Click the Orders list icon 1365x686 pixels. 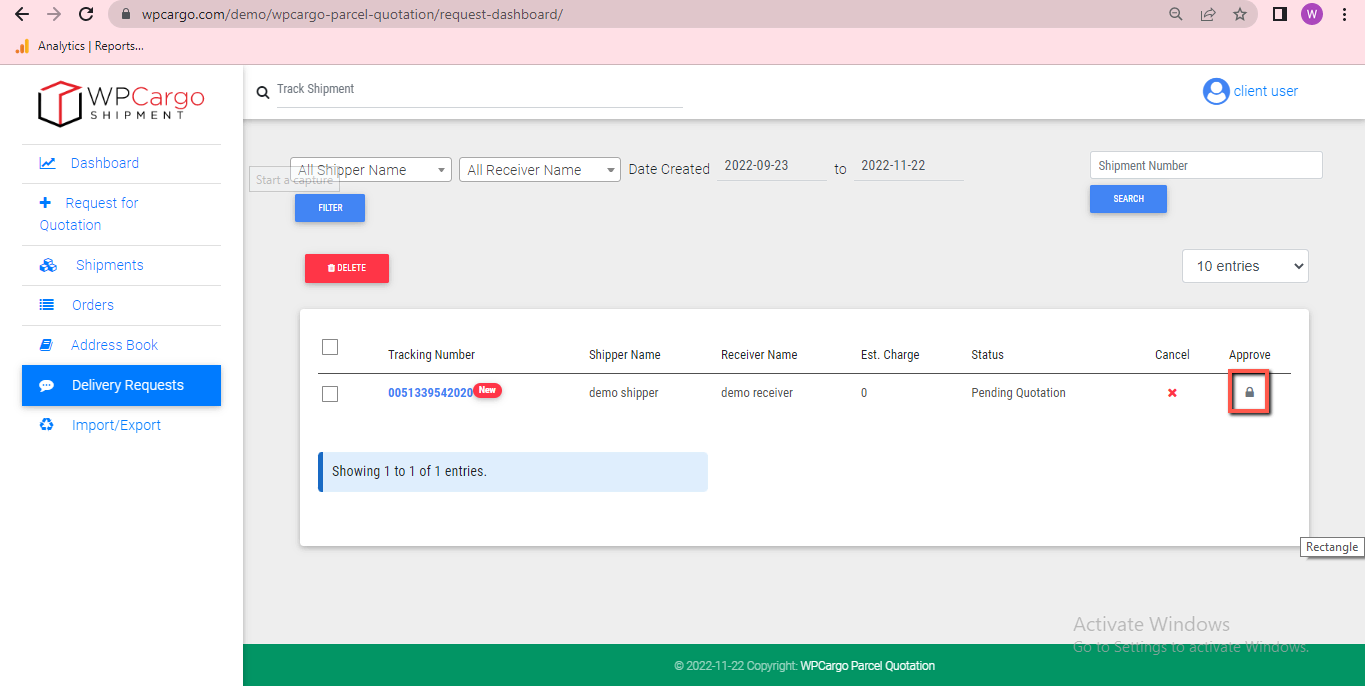(x=47, y=305)
